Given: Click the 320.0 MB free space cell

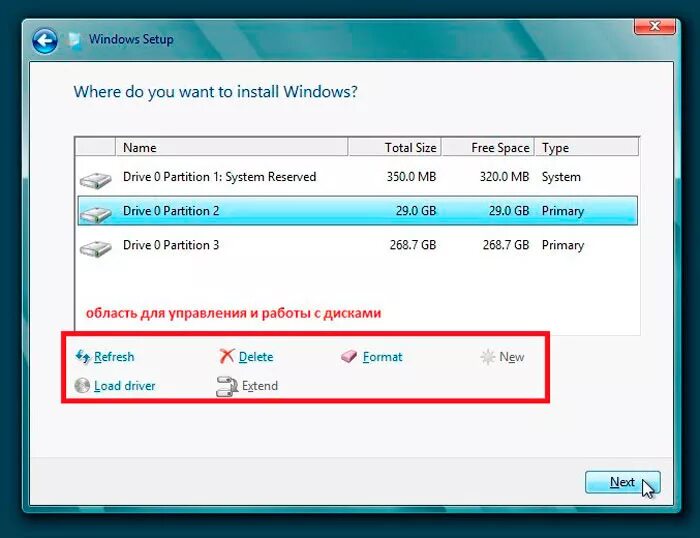Looking at the screenshot, I should [504, 177].
